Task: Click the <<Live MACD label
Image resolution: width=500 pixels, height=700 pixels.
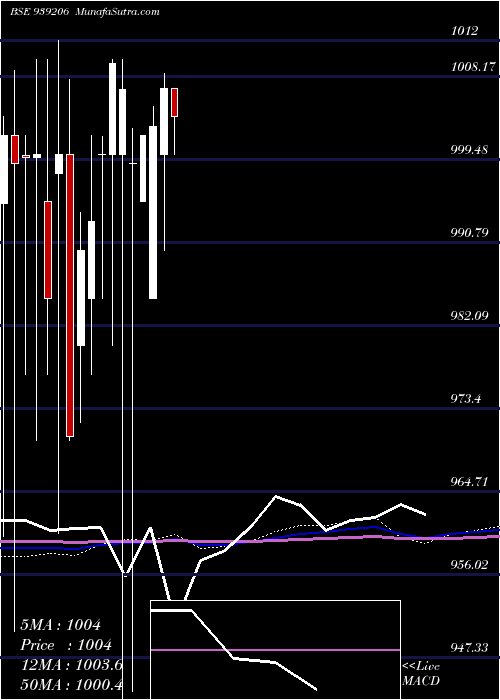Action: click(421, 674)
